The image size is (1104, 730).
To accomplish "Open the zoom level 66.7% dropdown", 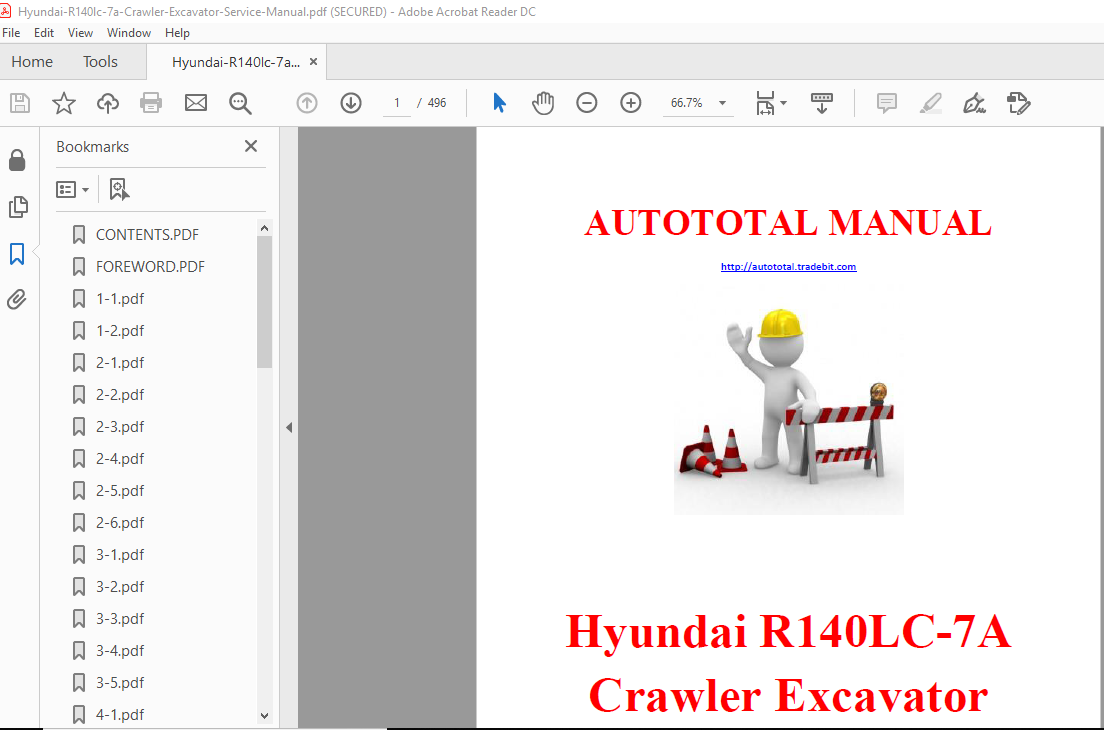I will [x=722, y=103].
